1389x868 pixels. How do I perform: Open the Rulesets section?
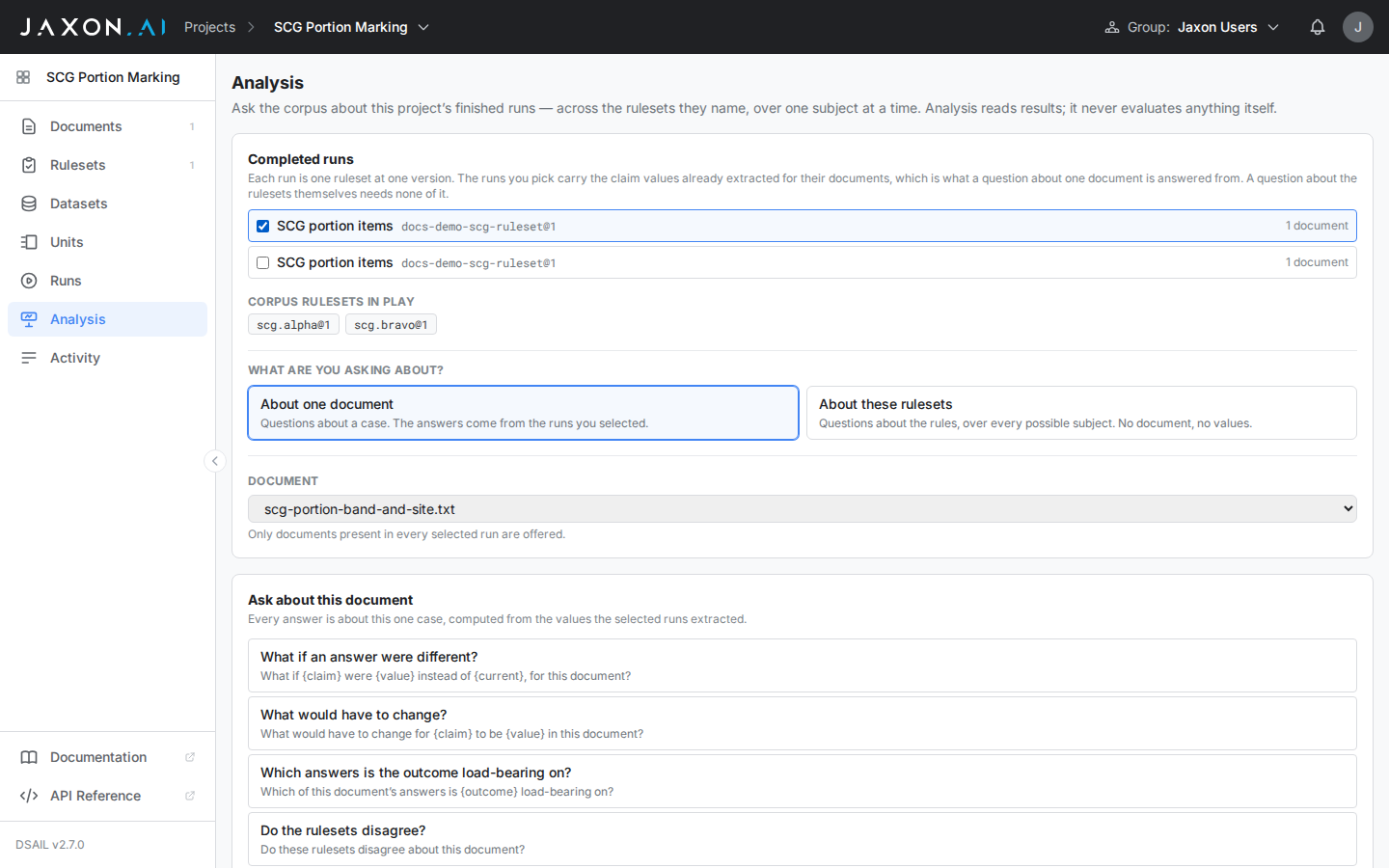coord(107,165)
